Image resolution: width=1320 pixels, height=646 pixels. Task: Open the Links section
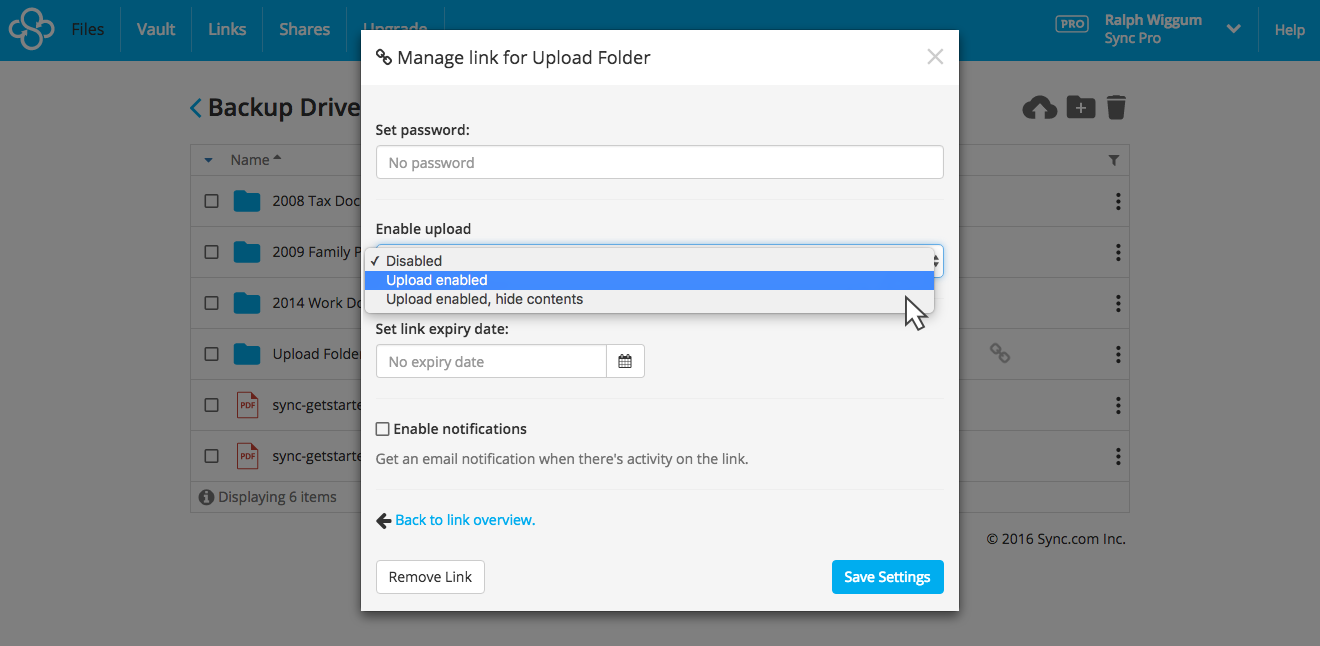[226, 29]
